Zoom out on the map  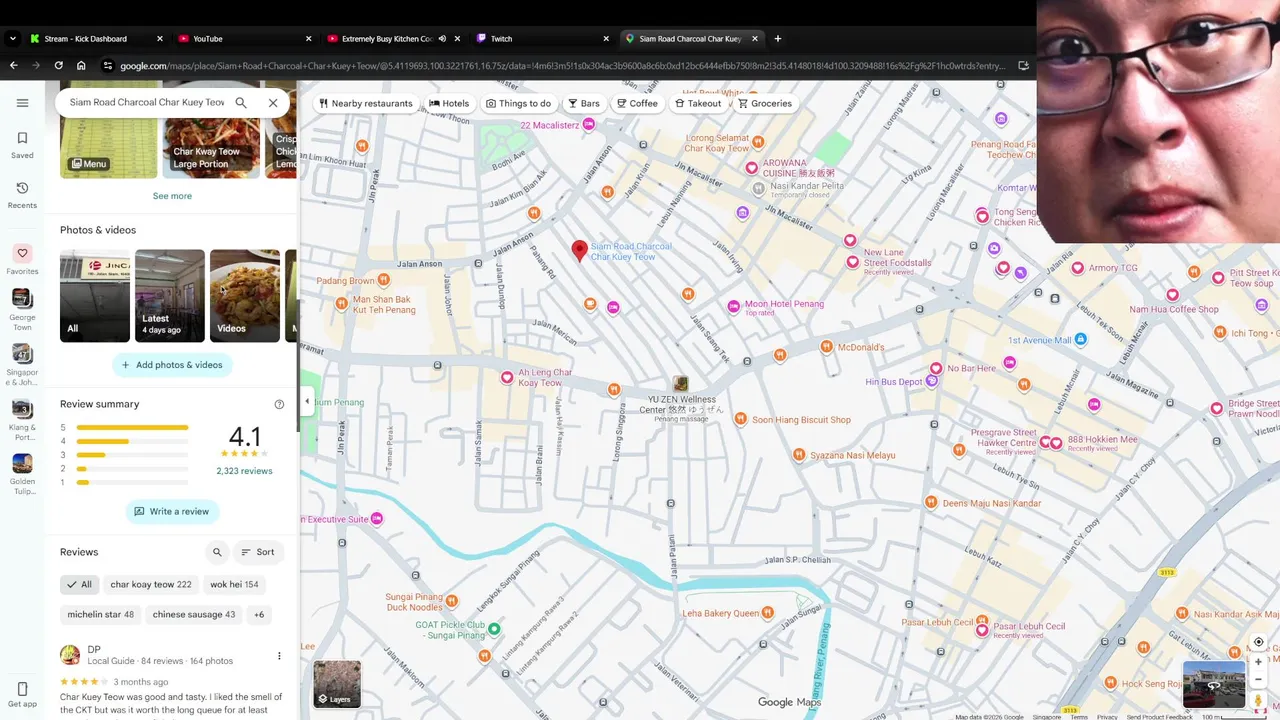1258,680
